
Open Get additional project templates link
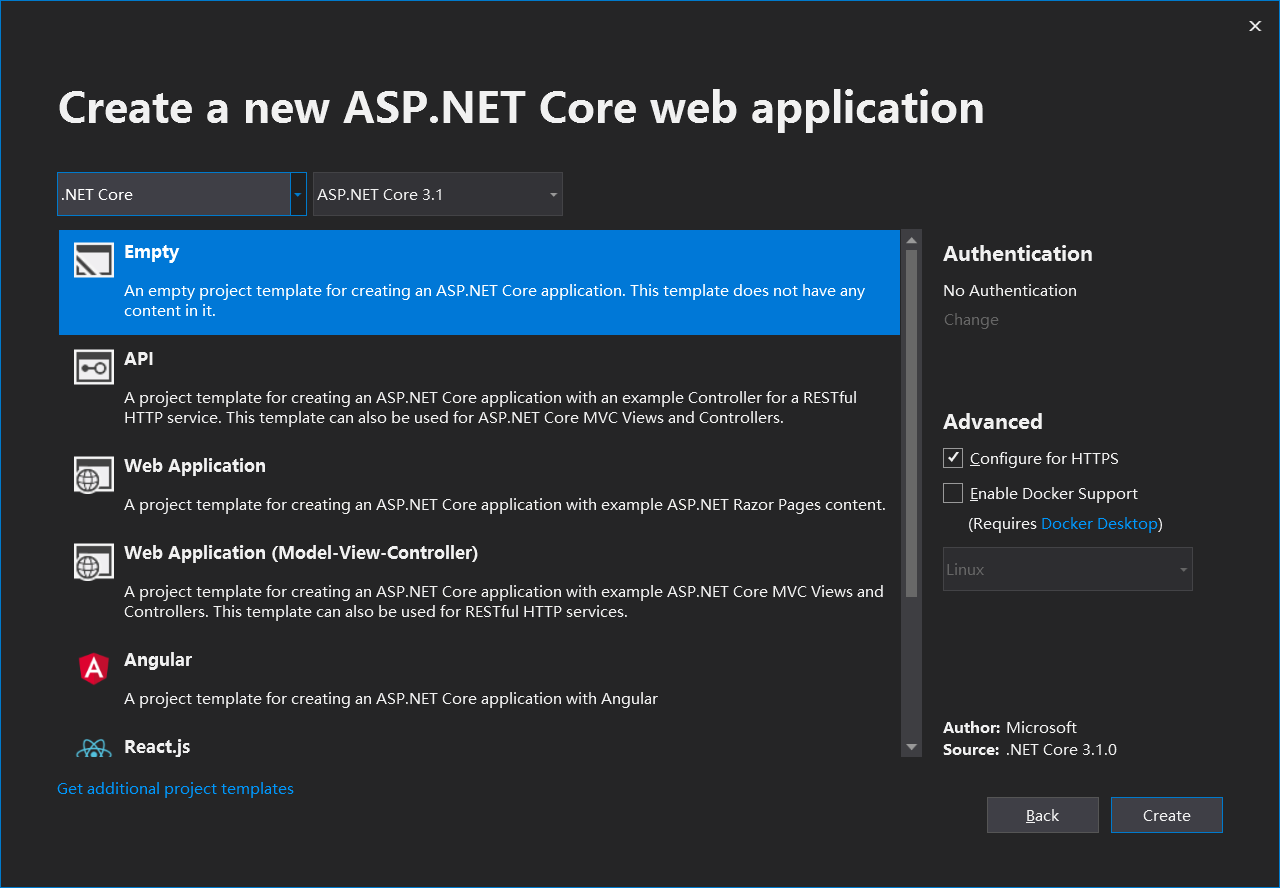click(x=176, y=788)
